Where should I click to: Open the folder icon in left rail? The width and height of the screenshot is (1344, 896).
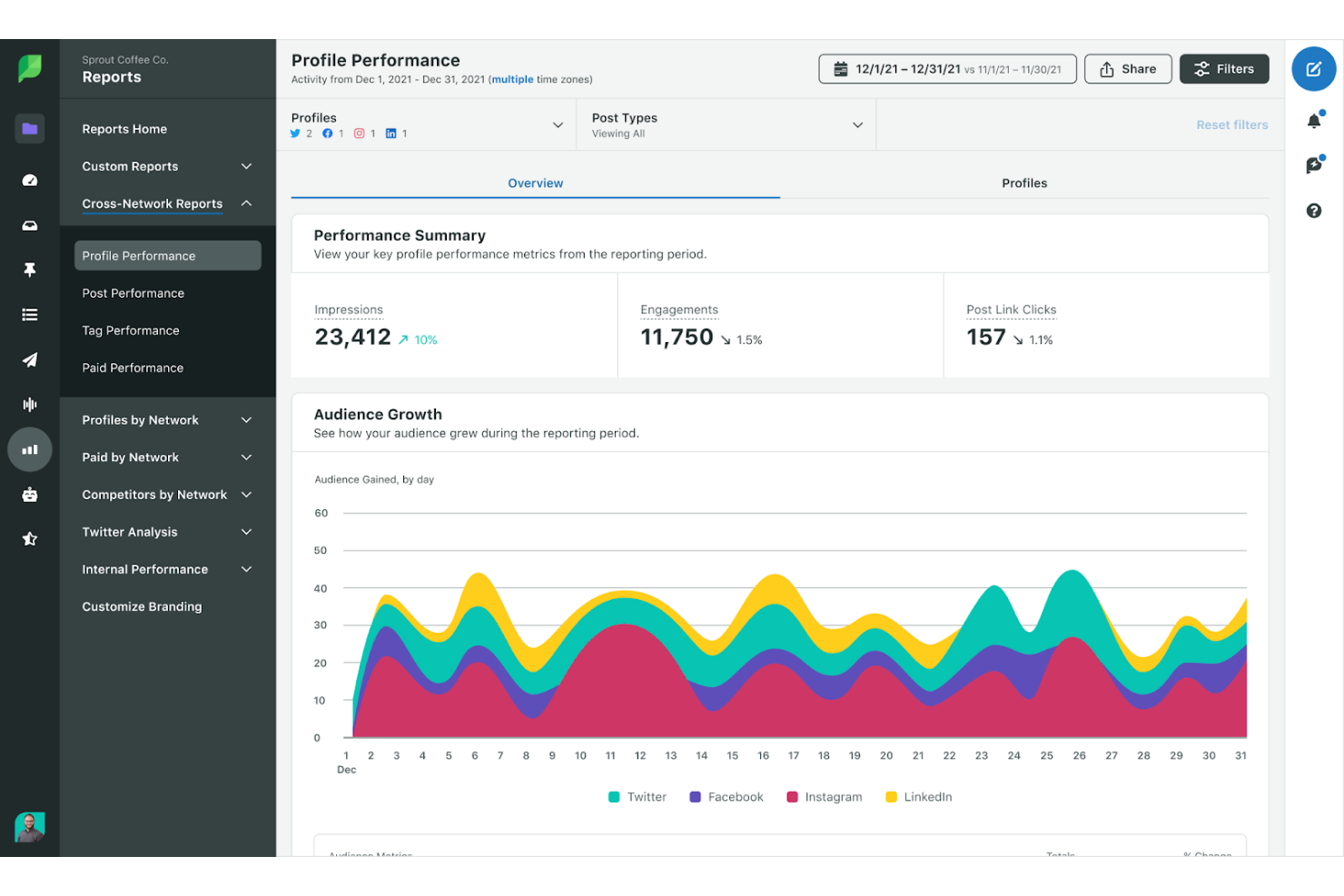click(x=30, y=129)
